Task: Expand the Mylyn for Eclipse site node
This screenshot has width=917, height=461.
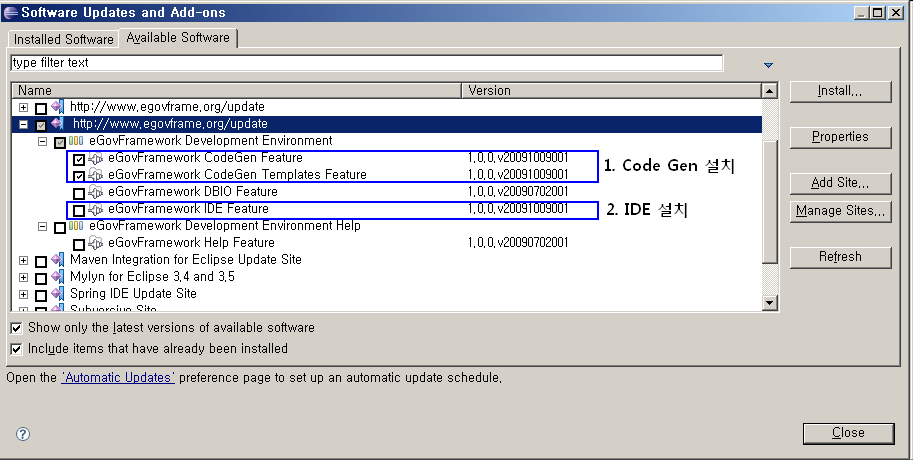Action: 23,277
